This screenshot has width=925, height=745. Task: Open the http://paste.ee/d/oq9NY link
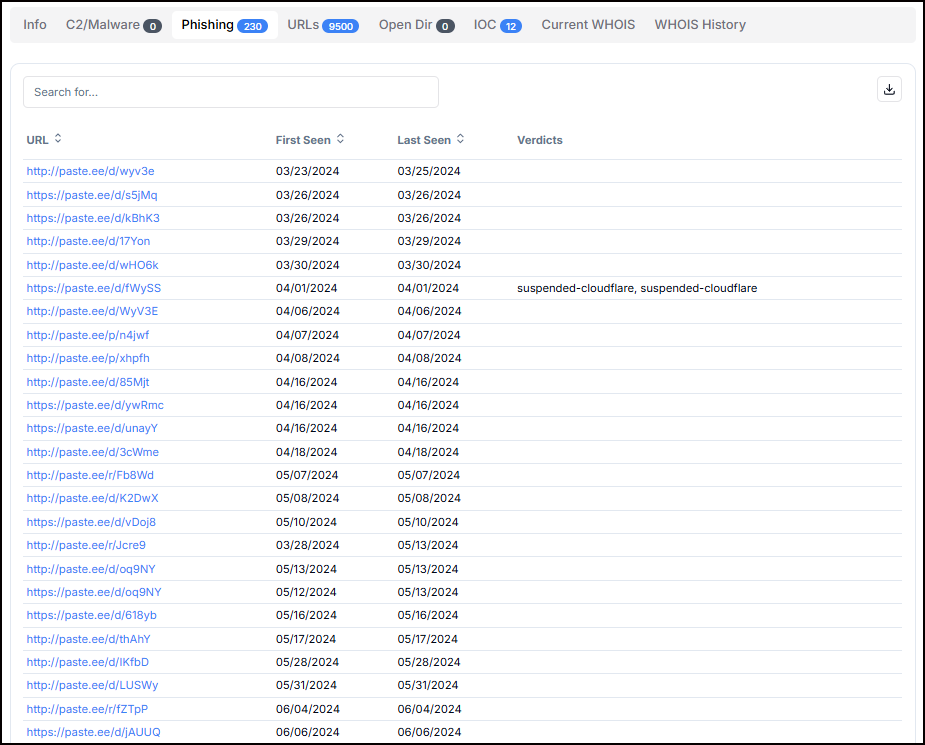pyautogui.click(x=91, y=569)
